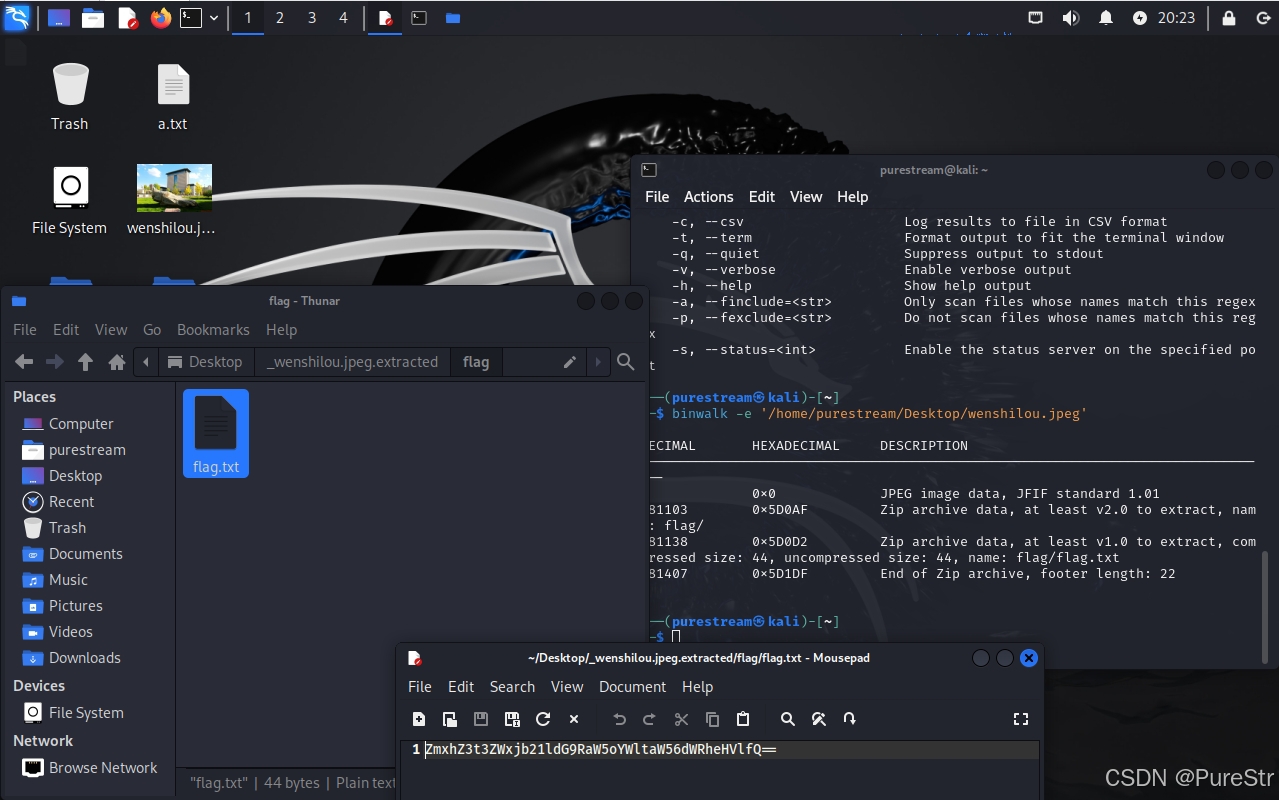Click the Desktop path button in Thunar
Viewport: 1279px width, 800px height.
click(x=205, y=362)
